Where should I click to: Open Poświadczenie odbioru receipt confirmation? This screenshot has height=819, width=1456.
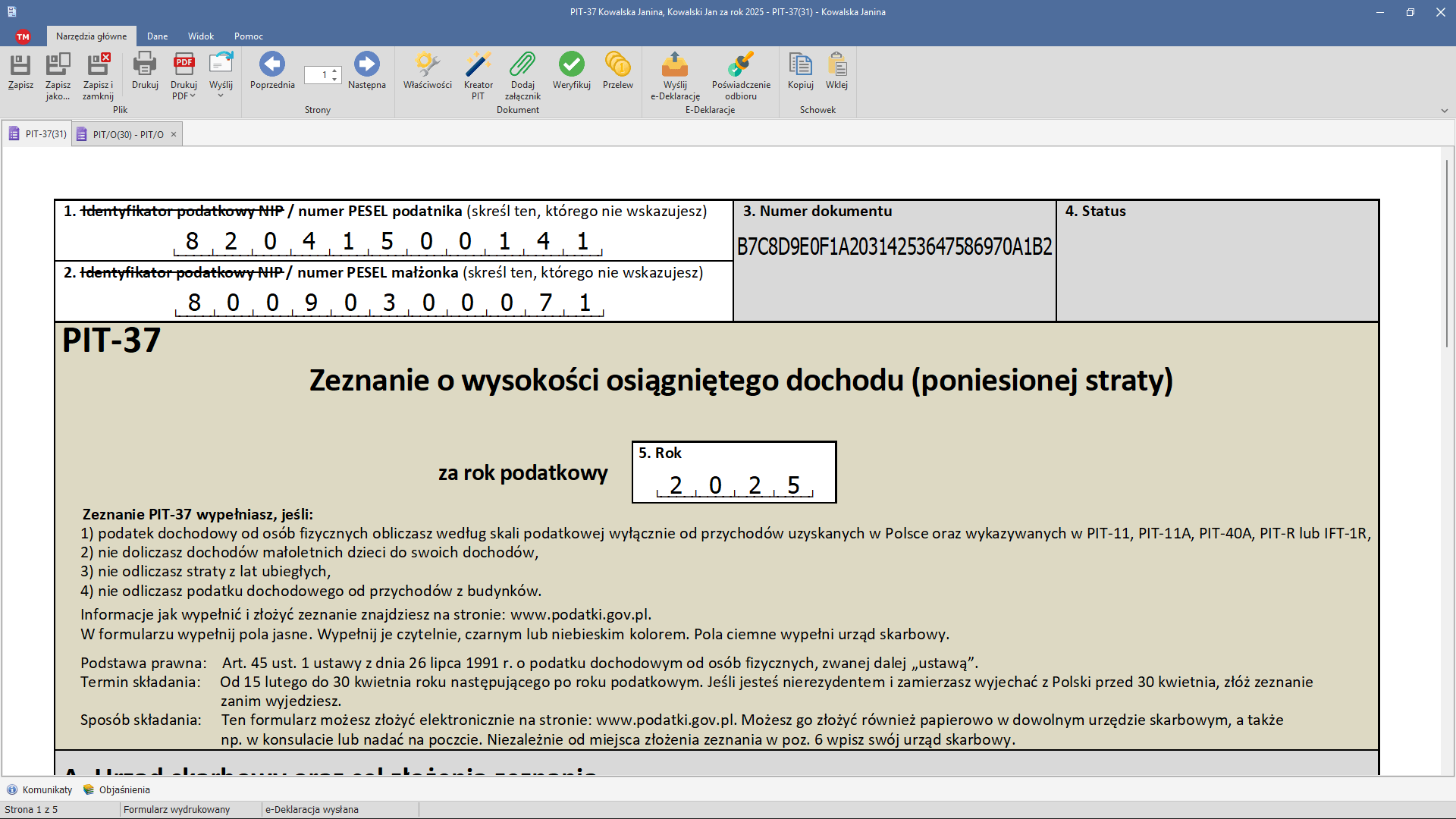point(741,76)
